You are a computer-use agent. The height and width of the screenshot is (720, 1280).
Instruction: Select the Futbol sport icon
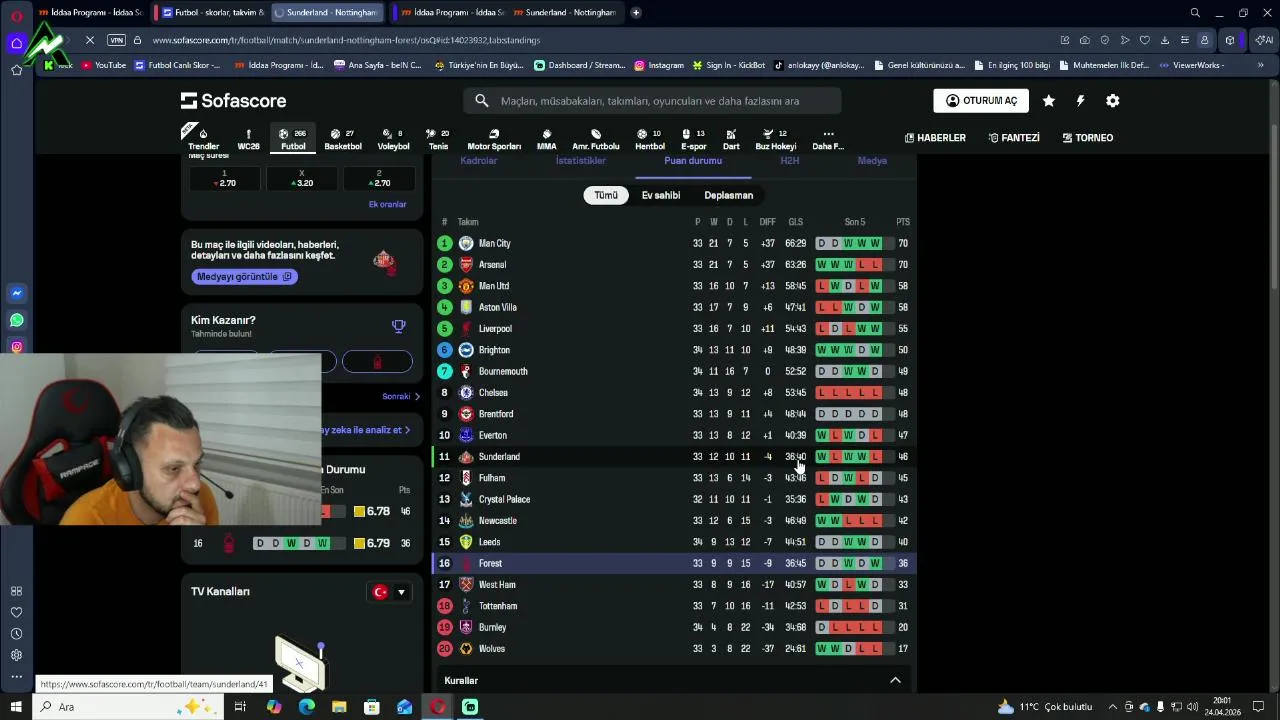click(293, 139)
